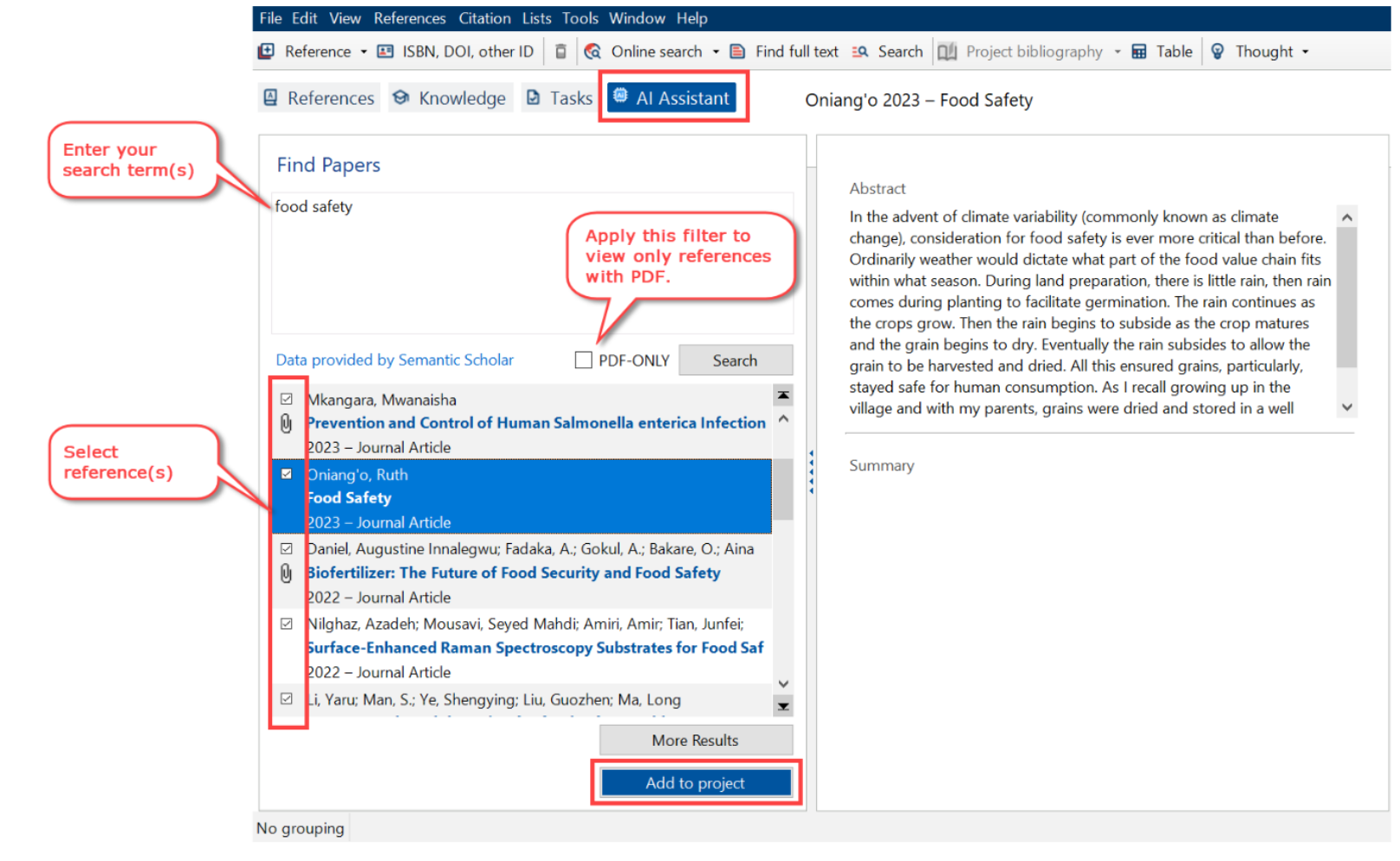
Task: Open Prevention and Control of Human Salmonella title
Action: point(536,423)
